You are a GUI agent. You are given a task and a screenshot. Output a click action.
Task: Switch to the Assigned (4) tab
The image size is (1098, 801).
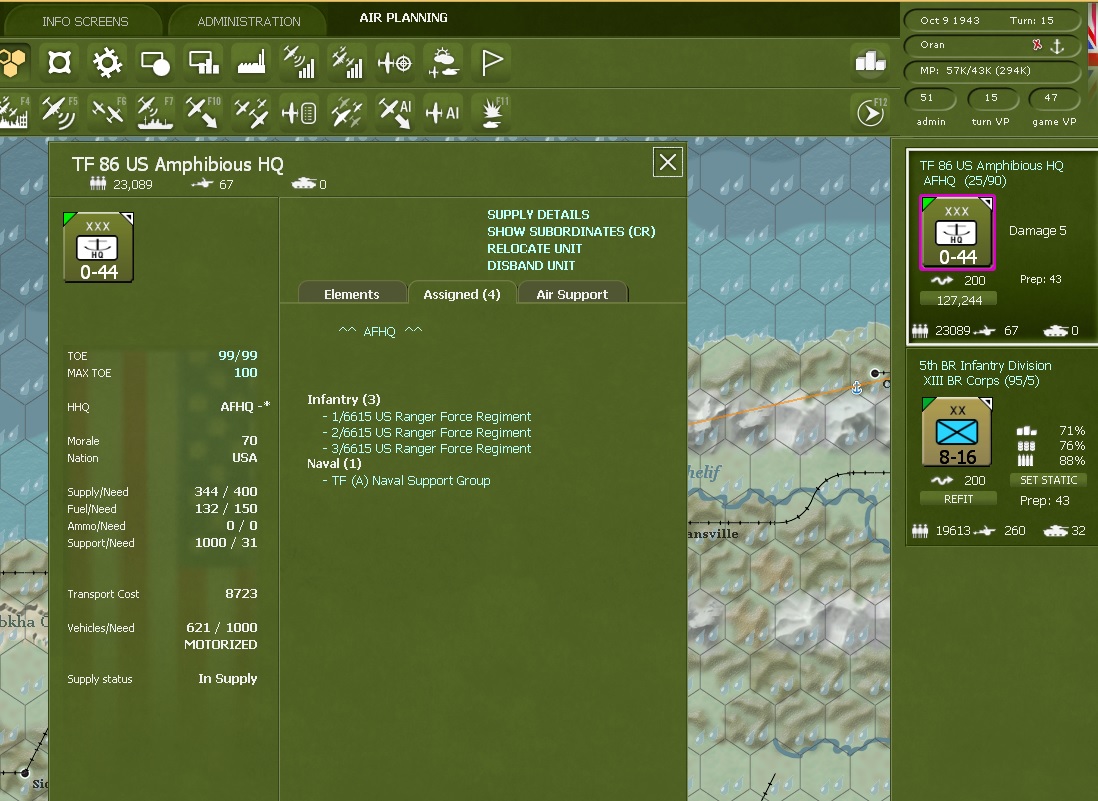point(461,294)
